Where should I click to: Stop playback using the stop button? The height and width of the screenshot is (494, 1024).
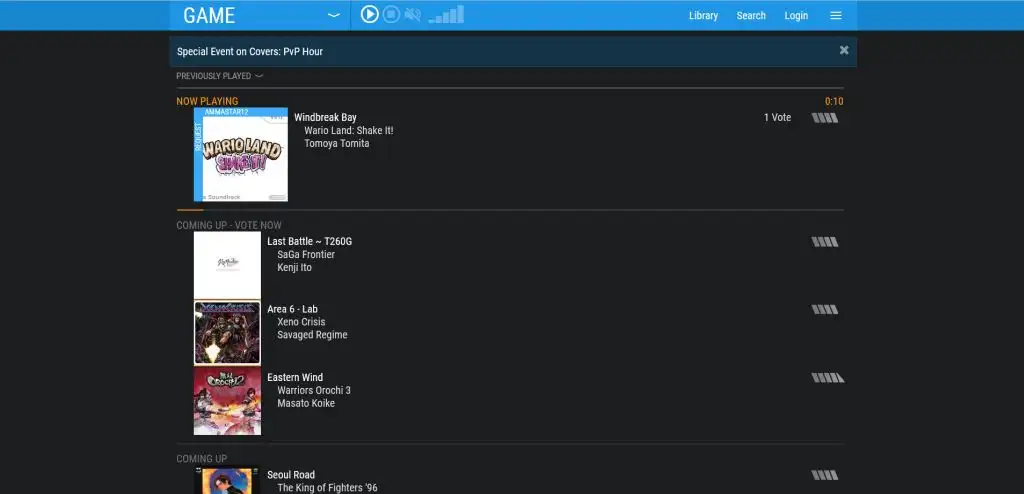pos(391,14)
